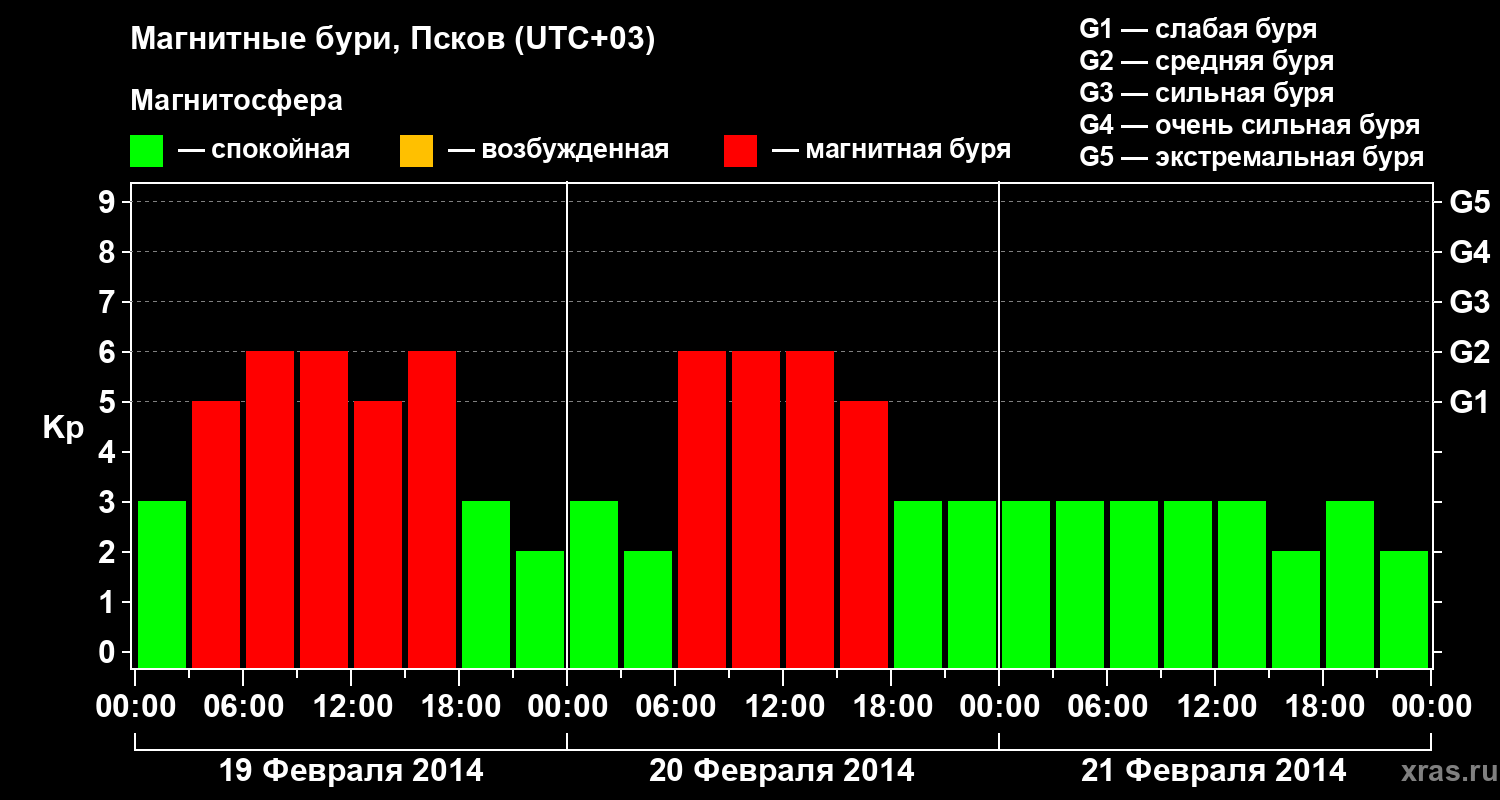Click the '06:00' tick label under 20 Февраля
This screenshot has height=800, width=1500.
click(675, 707)
